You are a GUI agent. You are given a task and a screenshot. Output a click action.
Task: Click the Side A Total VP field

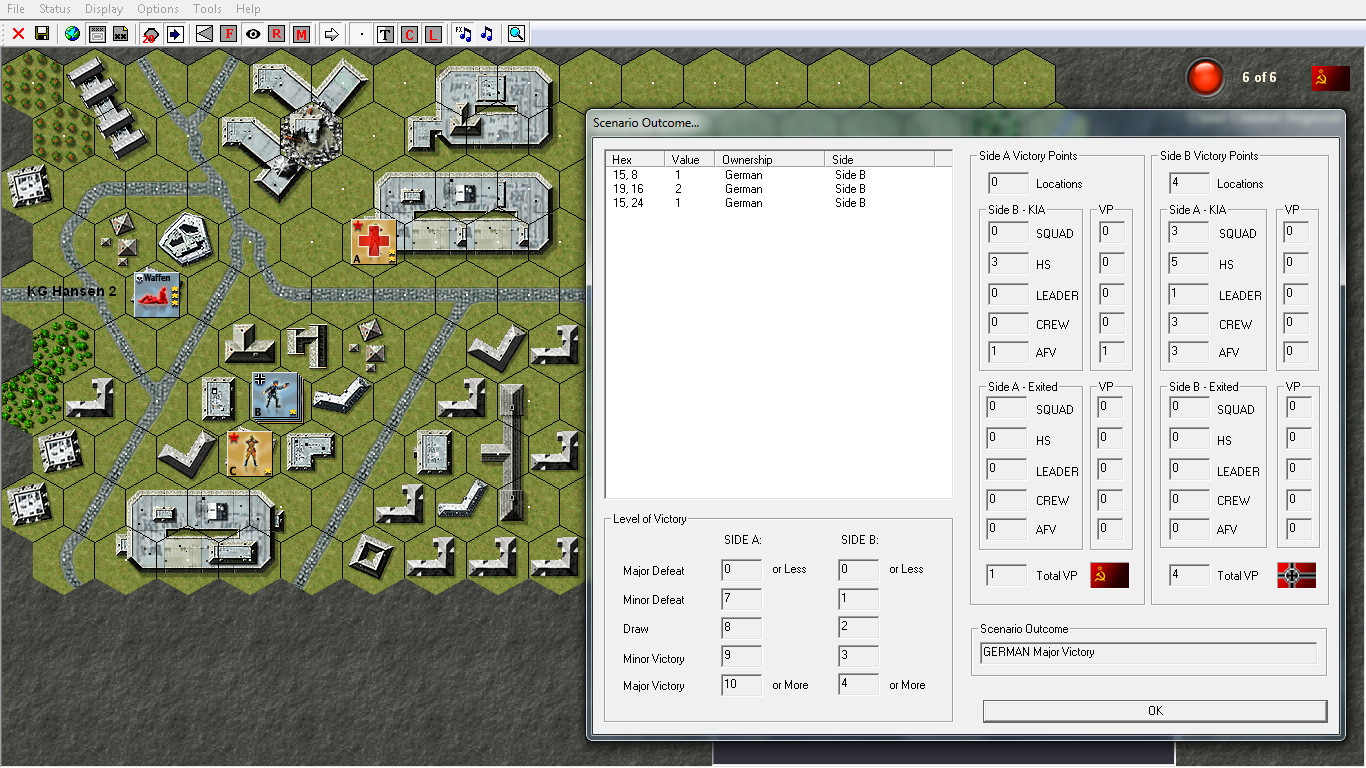(x=1006, y=575)
